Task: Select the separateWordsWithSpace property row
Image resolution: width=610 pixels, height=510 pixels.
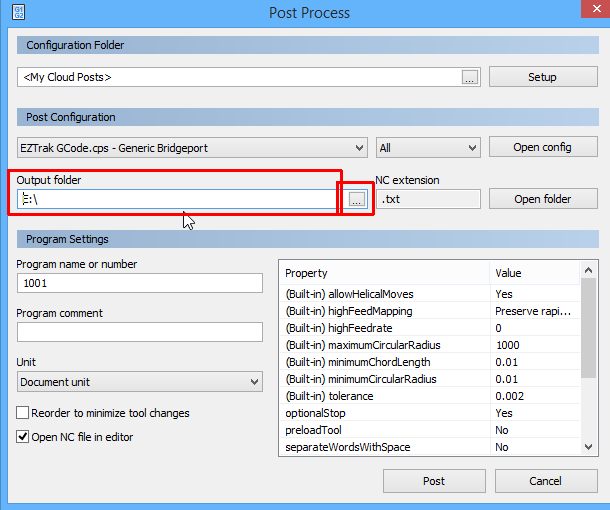Action: (x=429, y=447)
